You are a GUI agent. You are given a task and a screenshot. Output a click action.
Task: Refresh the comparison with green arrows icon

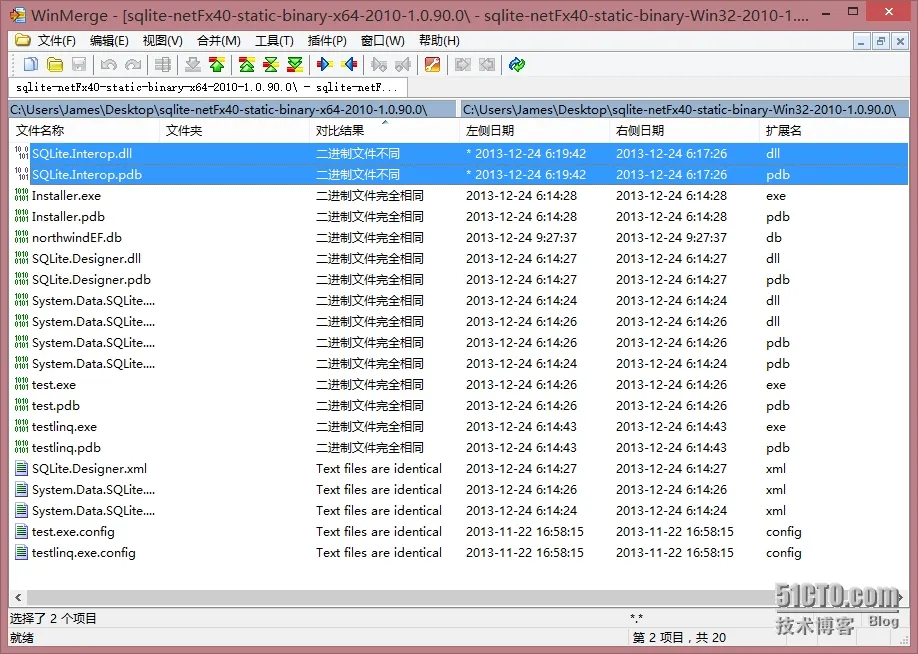516,64
